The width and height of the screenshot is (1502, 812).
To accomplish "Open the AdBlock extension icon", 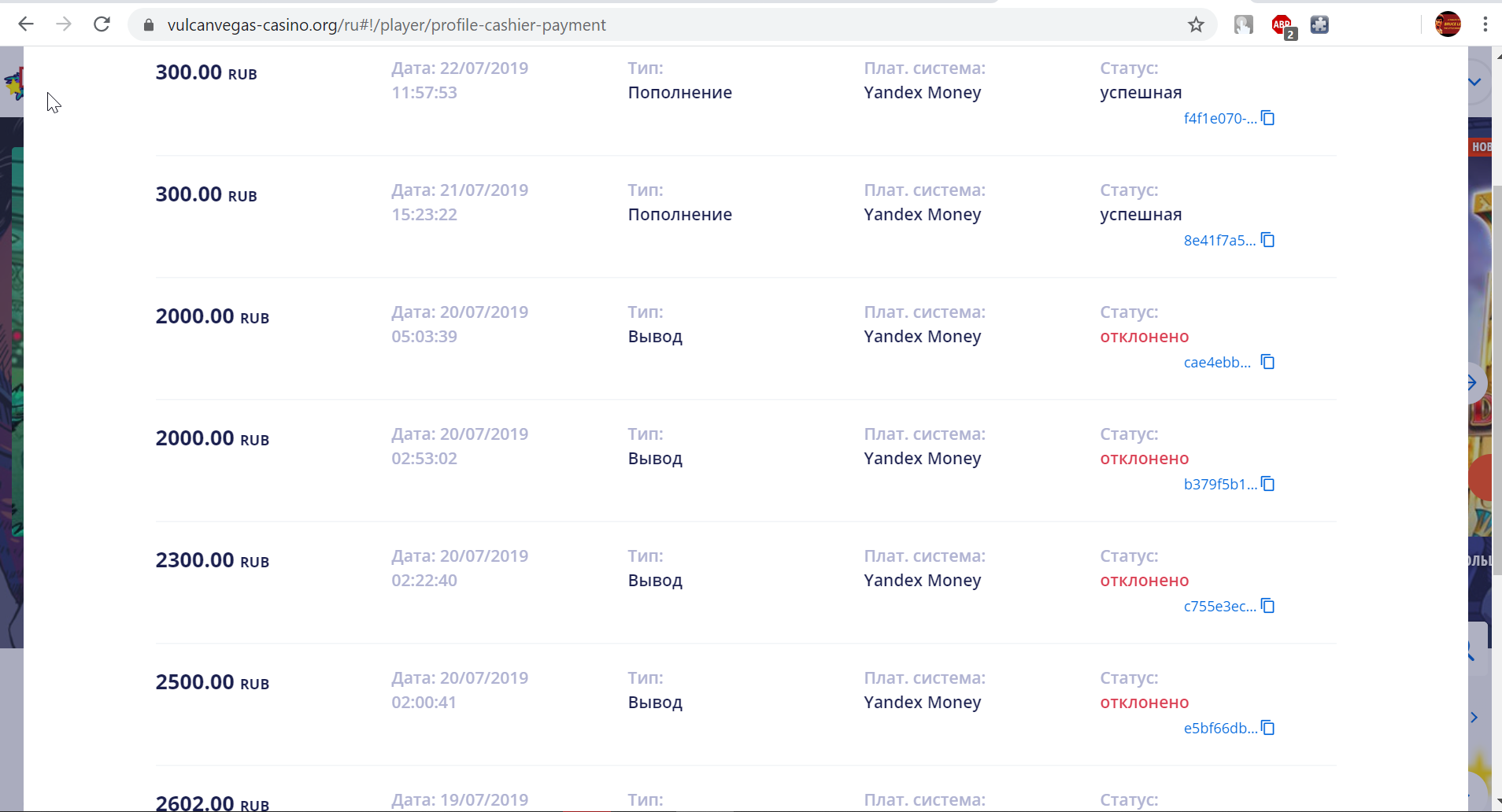I will (x=1282, y=25).
